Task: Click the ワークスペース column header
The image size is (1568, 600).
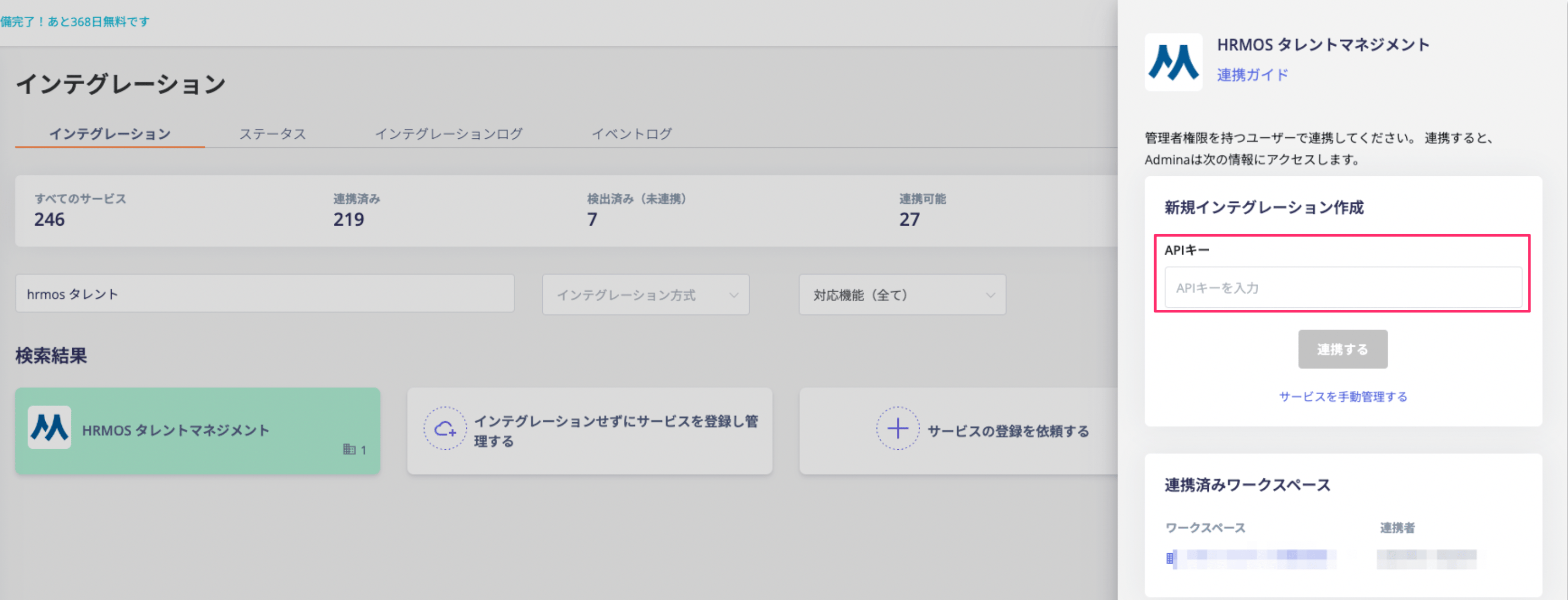Action: (1205, 528)
